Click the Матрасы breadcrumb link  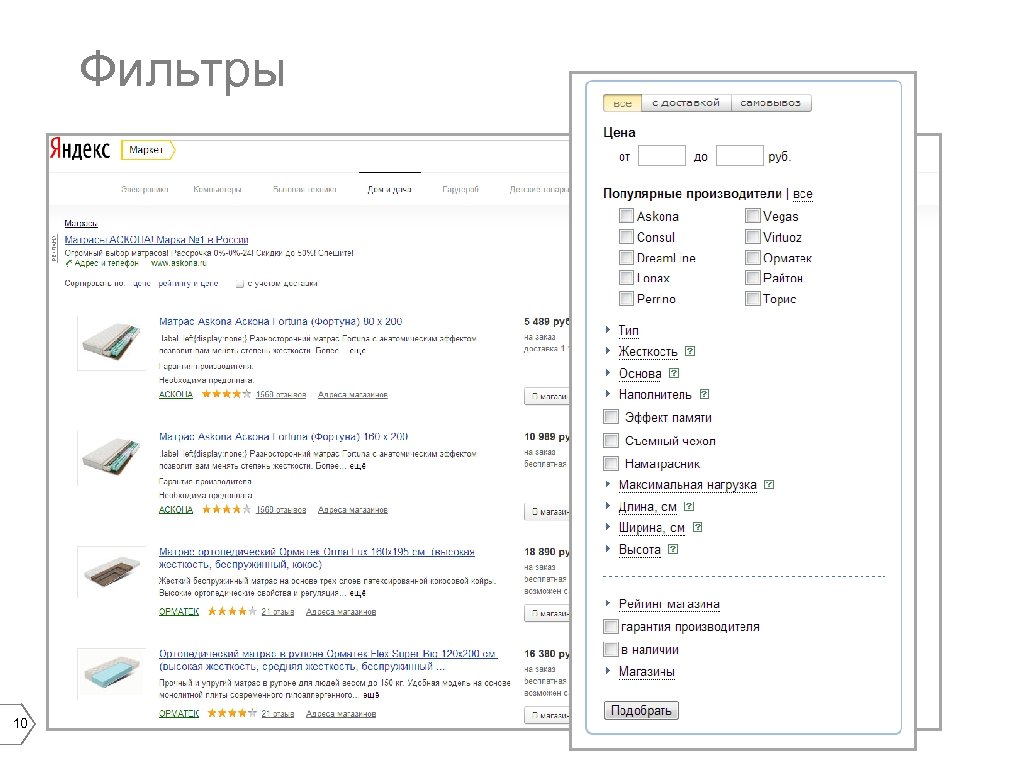click(x=81, y=223)
